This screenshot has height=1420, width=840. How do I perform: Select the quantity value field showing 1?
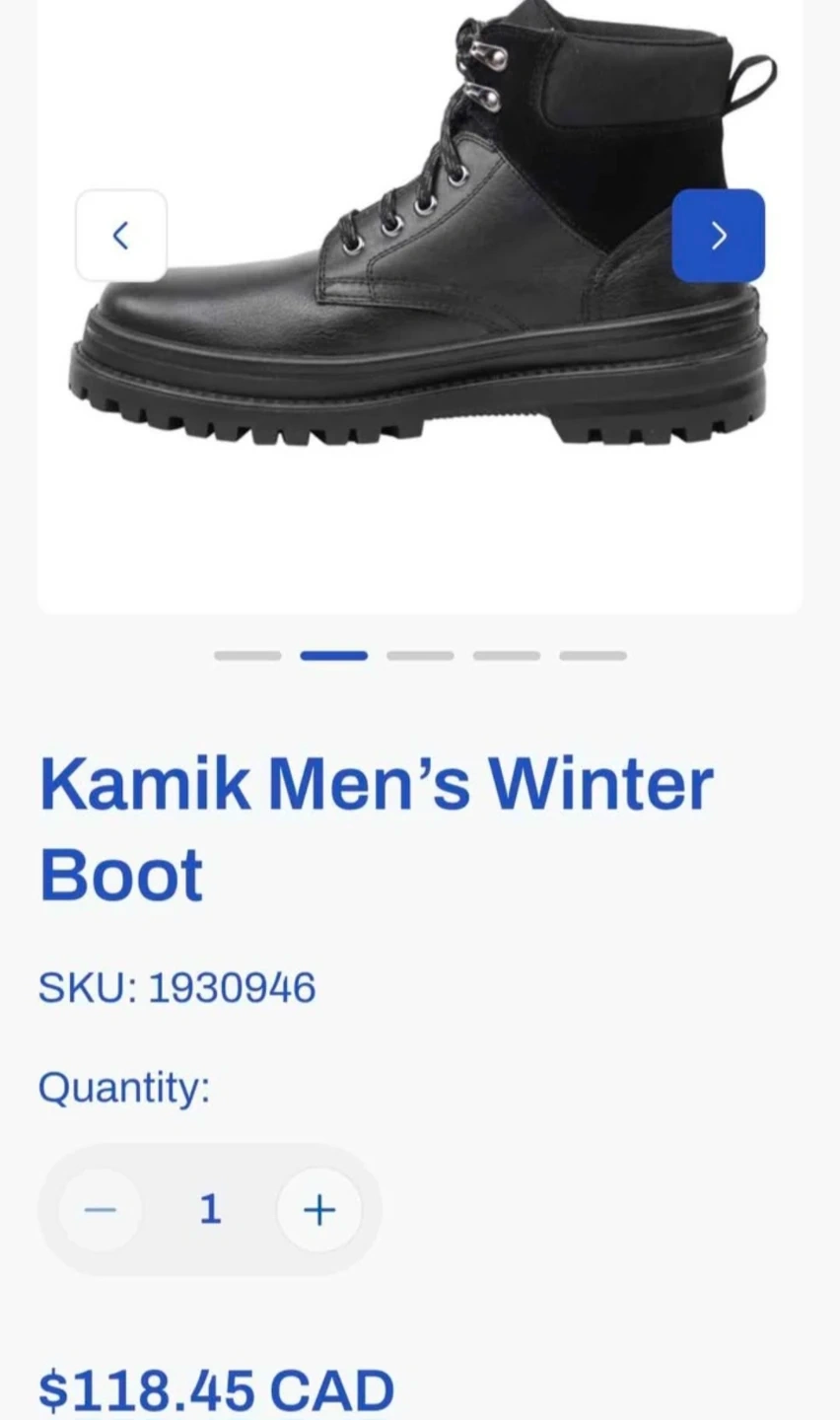click(210, 1209)
